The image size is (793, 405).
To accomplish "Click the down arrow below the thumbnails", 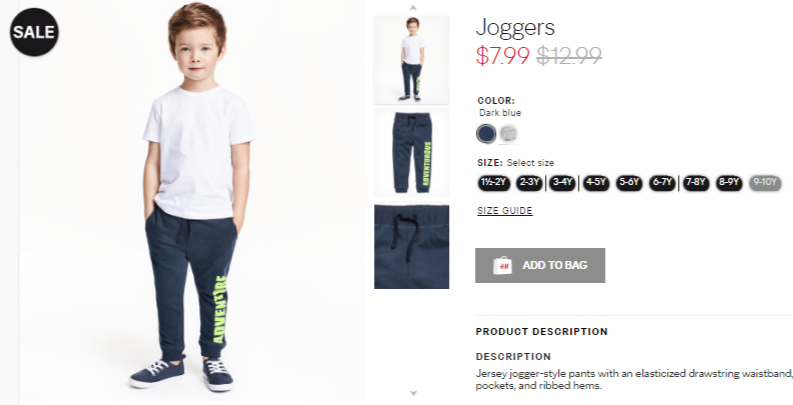I will (413, 393).
